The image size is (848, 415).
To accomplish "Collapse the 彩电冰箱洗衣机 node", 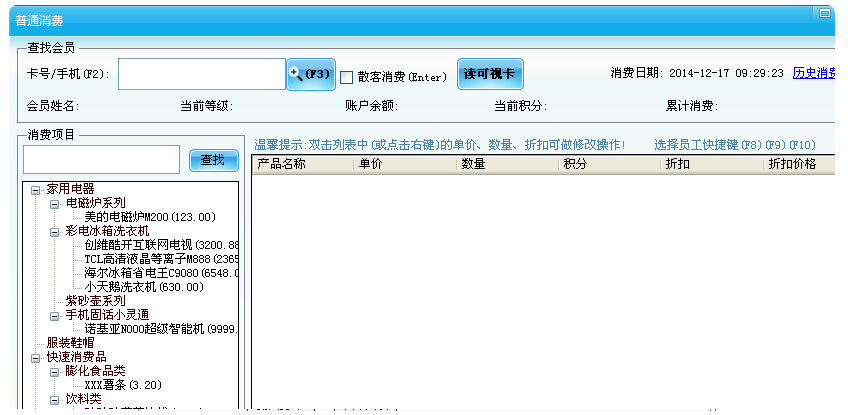I will tap(55, 232).
